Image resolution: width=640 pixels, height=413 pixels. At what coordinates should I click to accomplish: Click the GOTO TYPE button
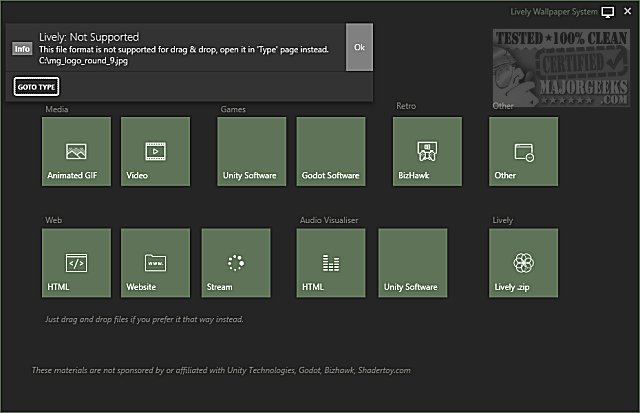coord(36,87)
